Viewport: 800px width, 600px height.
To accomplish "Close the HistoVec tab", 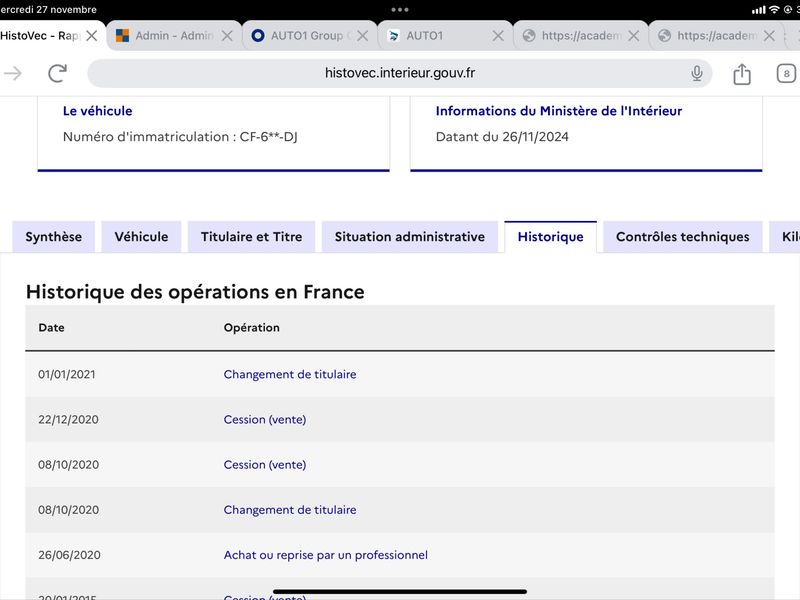I will coord(92,36).
